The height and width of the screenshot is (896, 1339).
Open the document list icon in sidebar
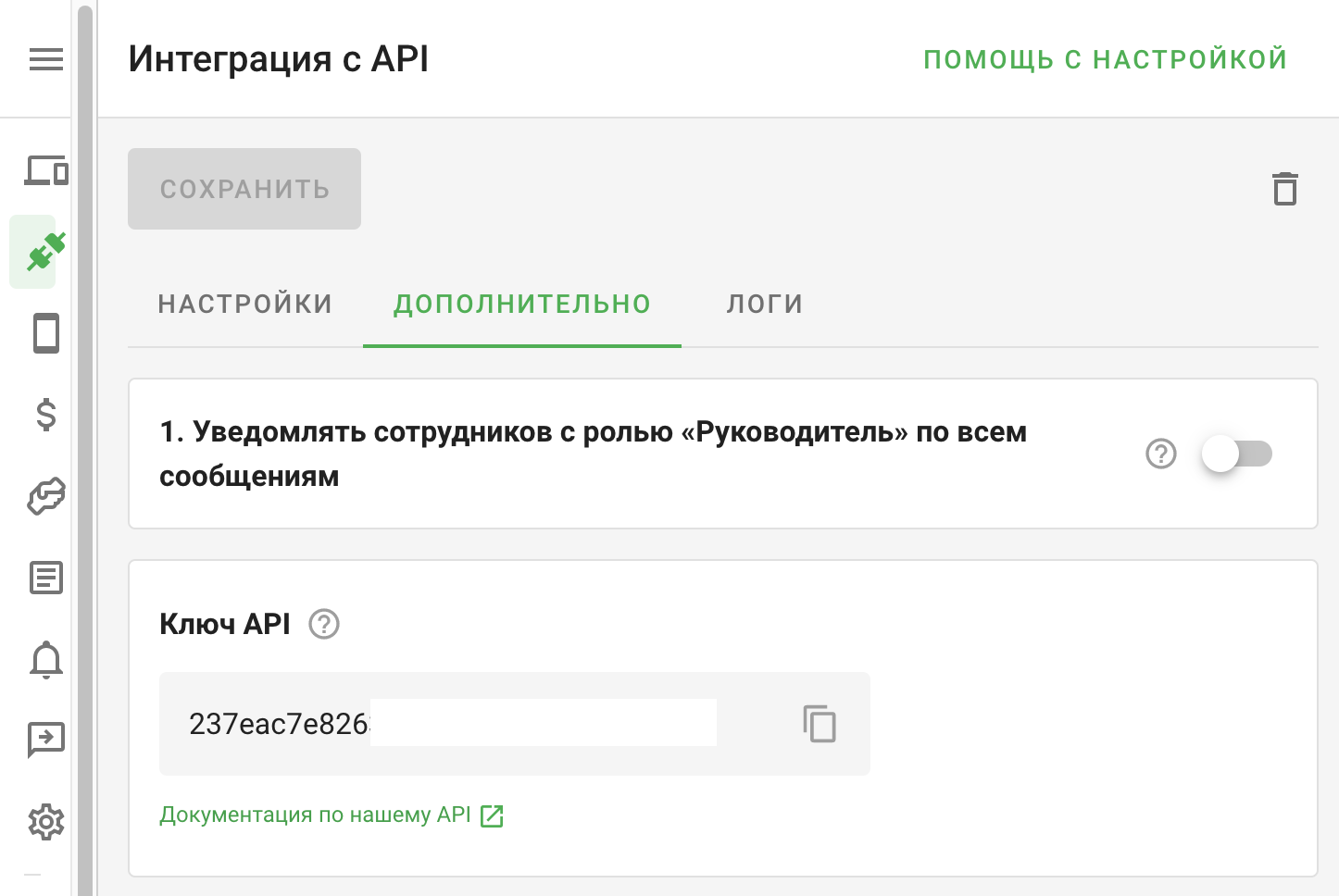pyautogui.click(x=45, y=578)
